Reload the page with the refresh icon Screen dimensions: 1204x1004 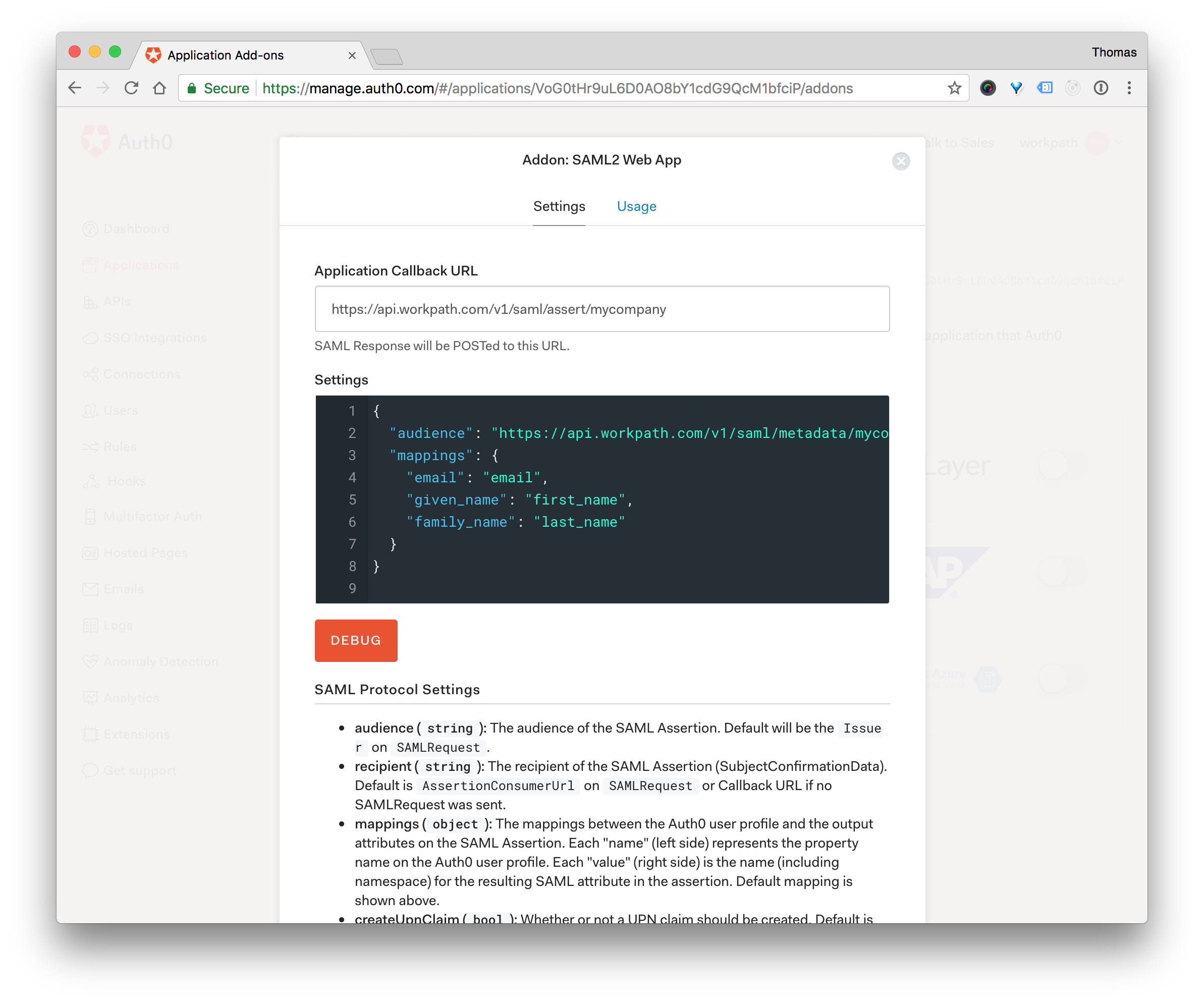tap(131, 88)
